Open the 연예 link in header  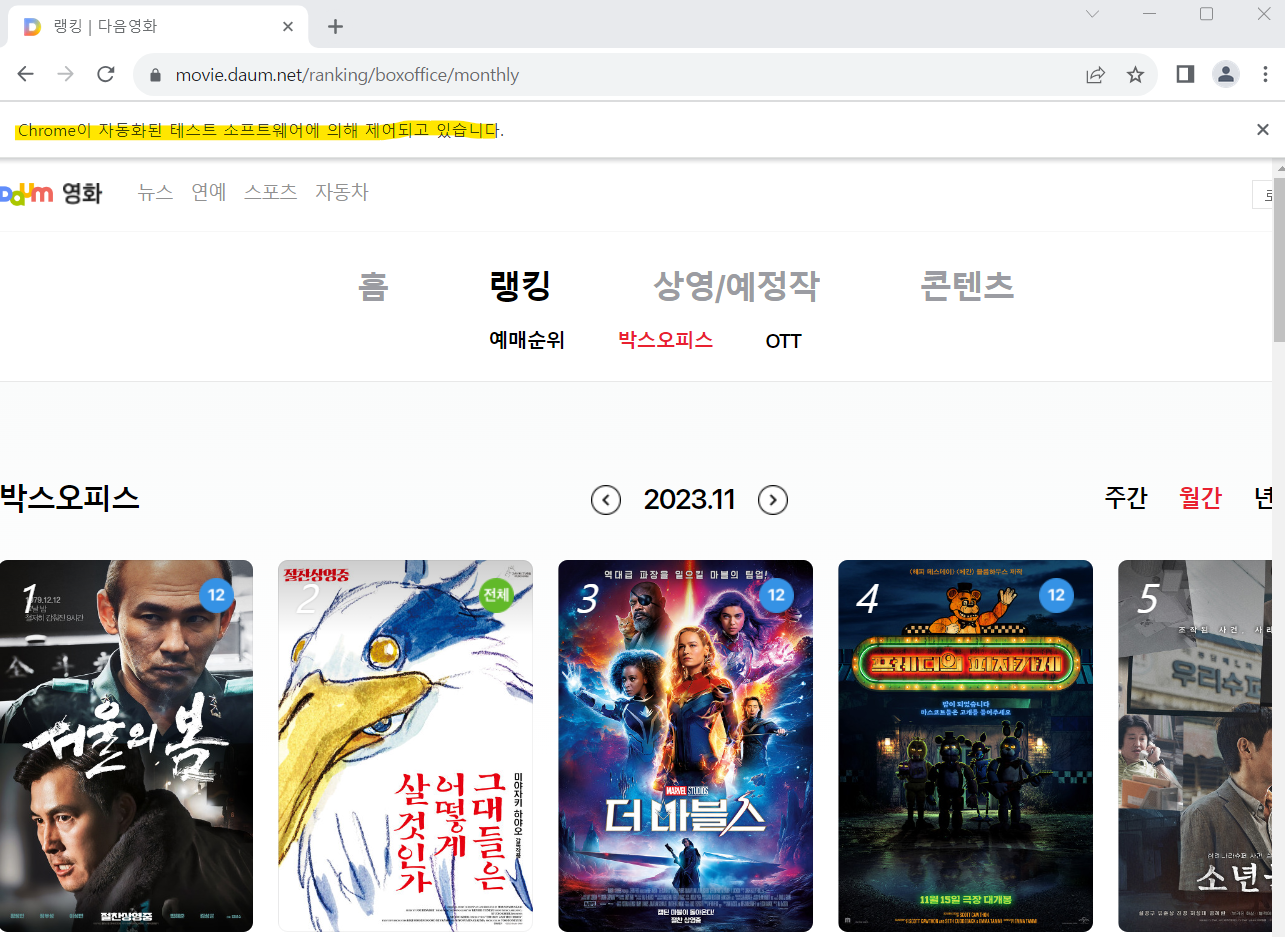[x=209, y=192]
